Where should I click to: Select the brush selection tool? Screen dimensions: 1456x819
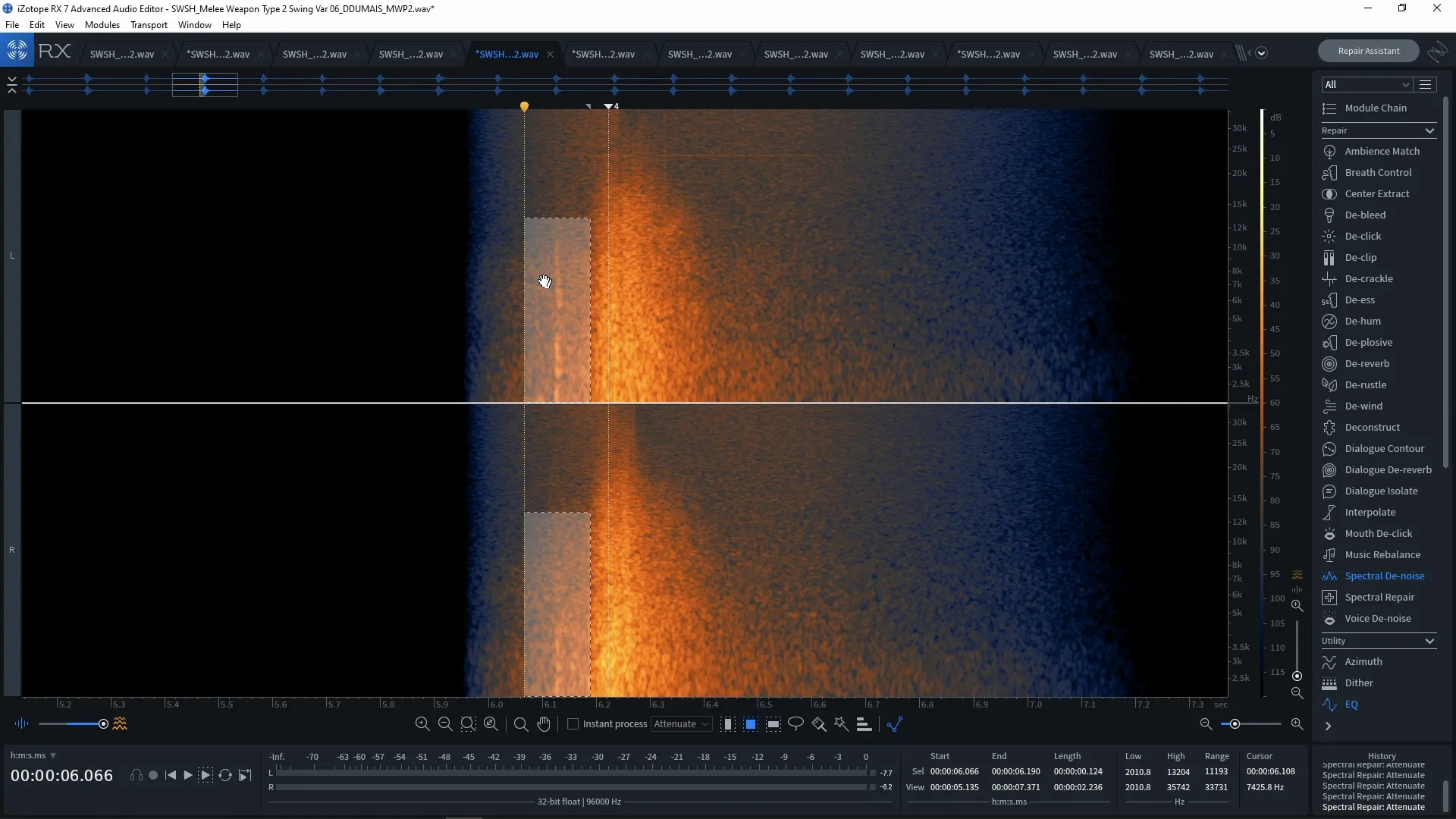[819, 724]
